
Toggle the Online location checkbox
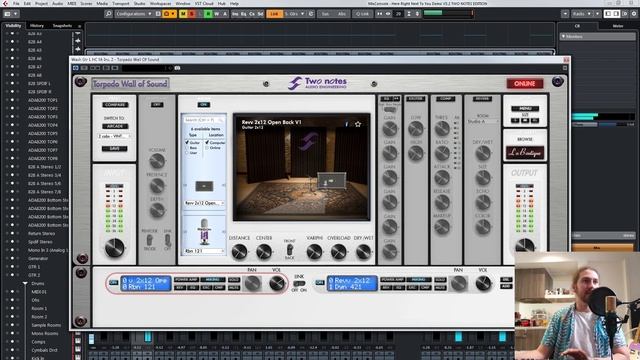tap(207, 147)
